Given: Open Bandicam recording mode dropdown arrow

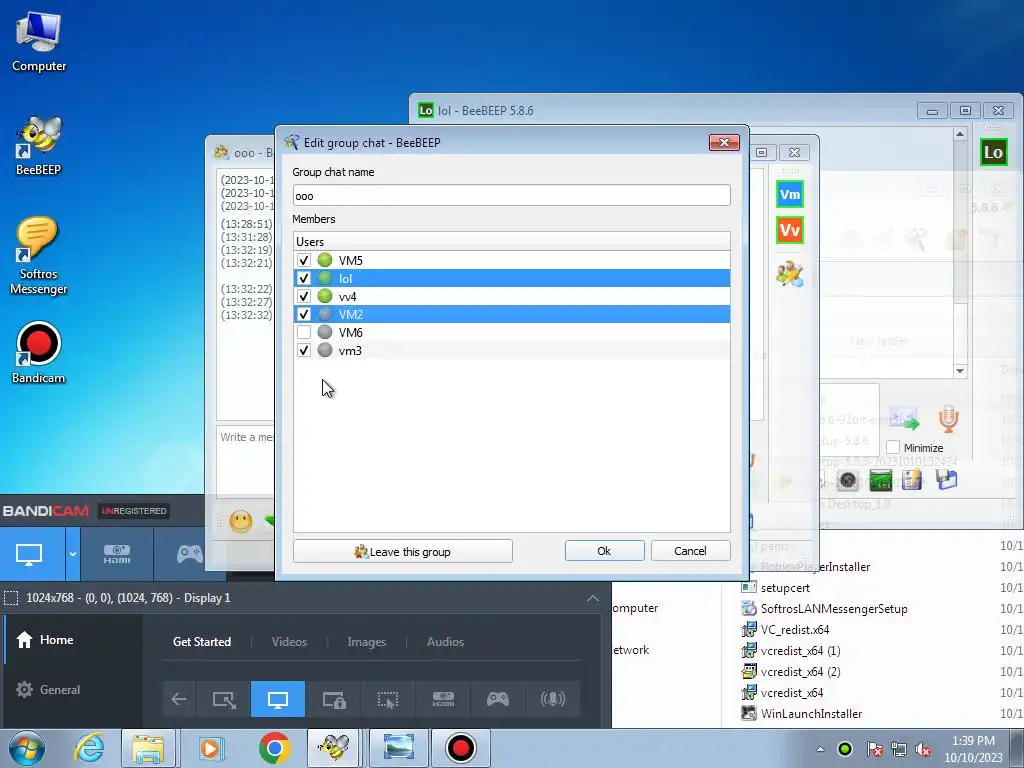Looking at the screenshot, I should click(72, 554).
